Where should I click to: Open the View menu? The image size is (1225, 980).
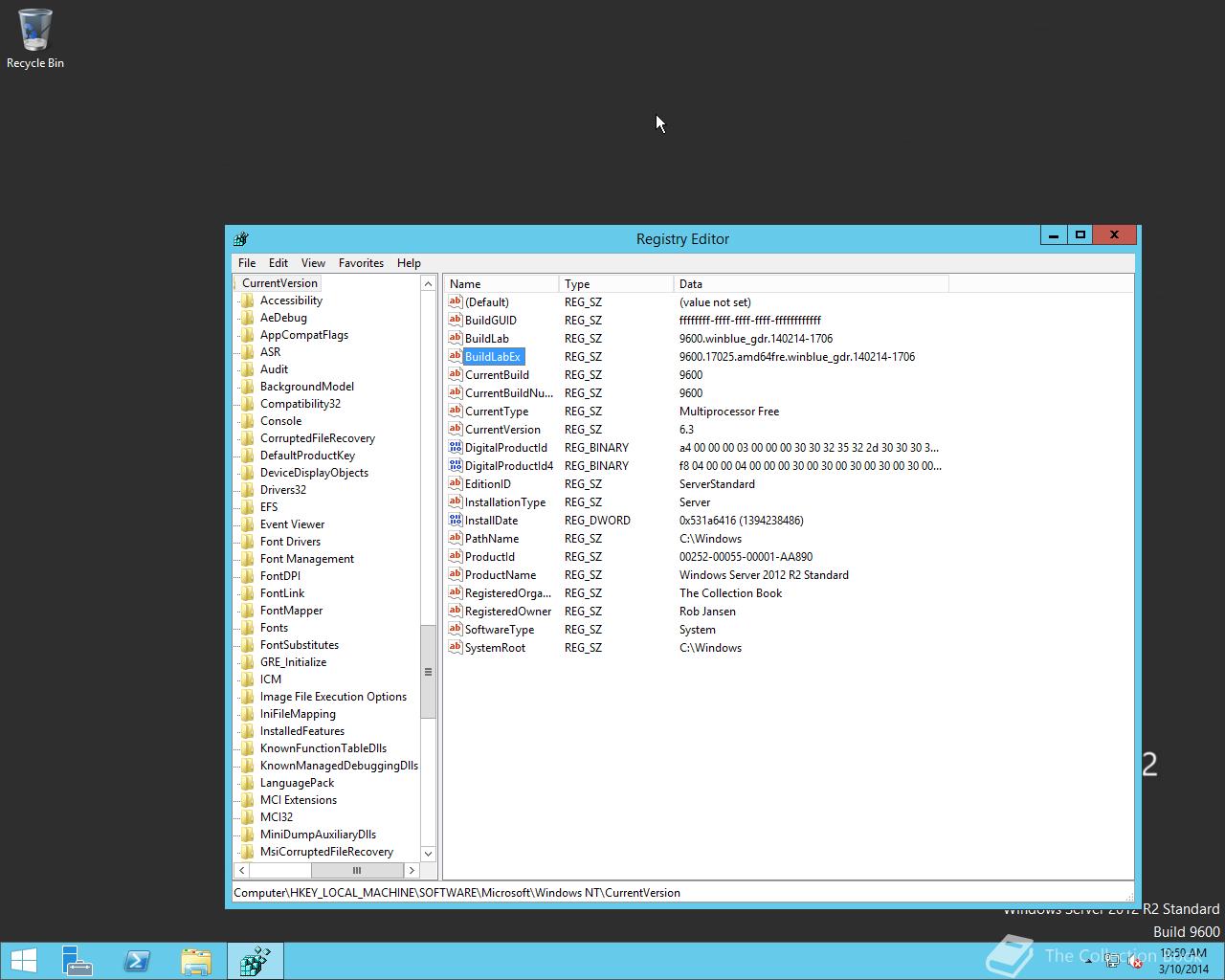coord(313,263)
